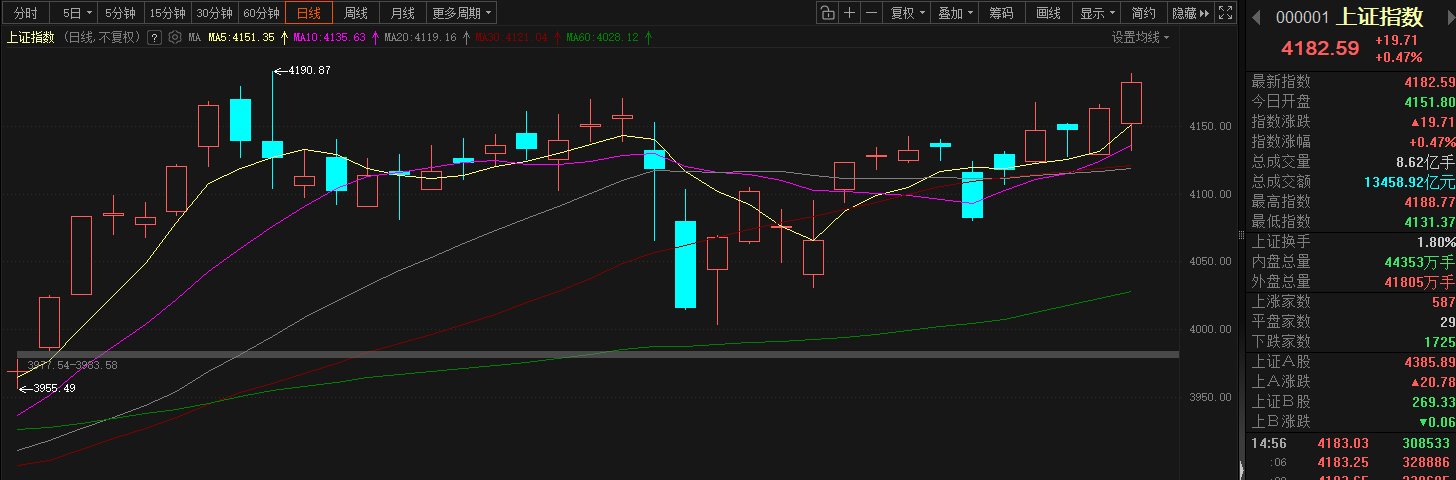Go to previous stock with left arrow
Image resolution: width=1456 pixels, height=480 pixels.
[x=1257, y=17]
